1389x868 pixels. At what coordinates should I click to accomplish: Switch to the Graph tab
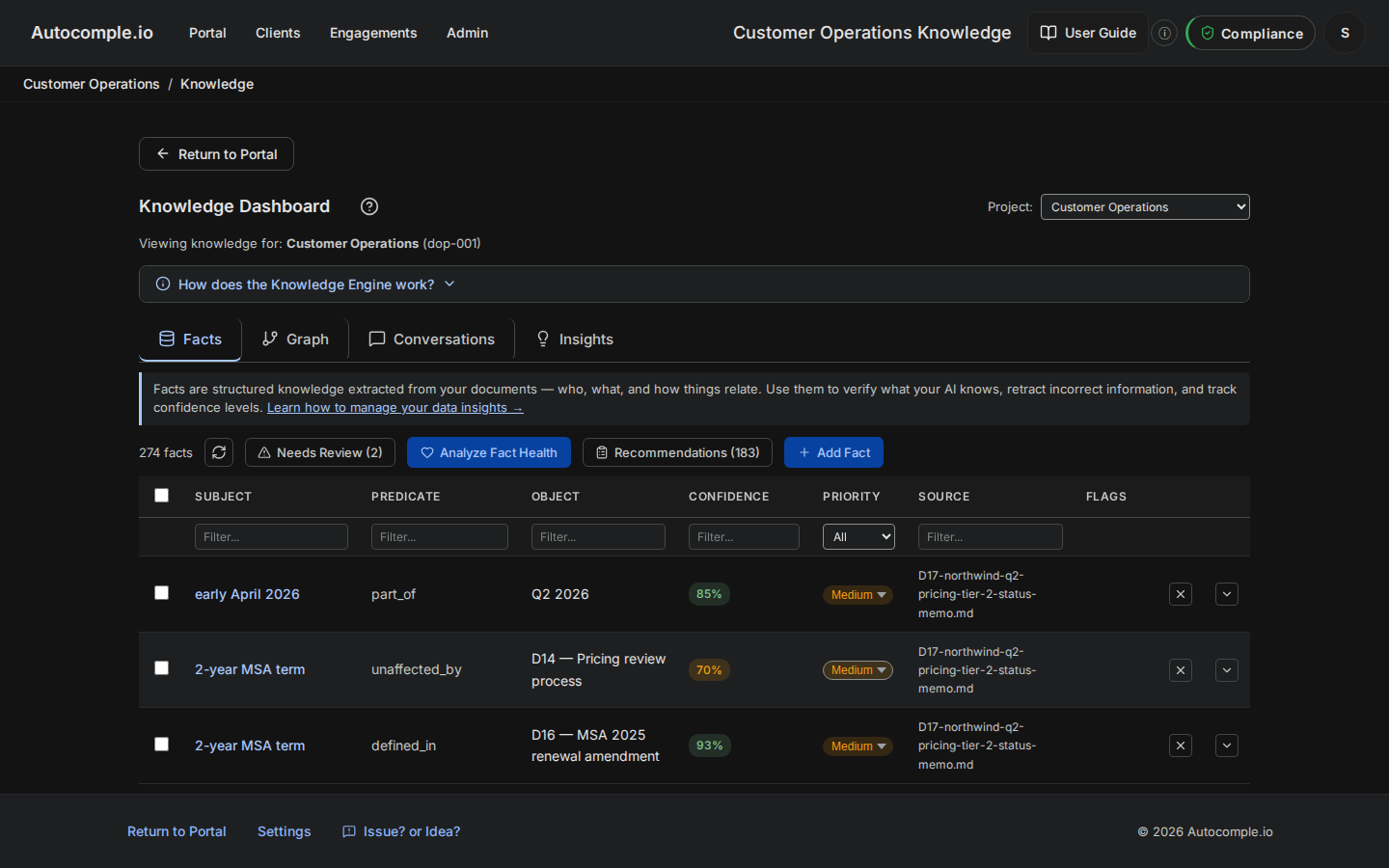[x=295, y=339]
